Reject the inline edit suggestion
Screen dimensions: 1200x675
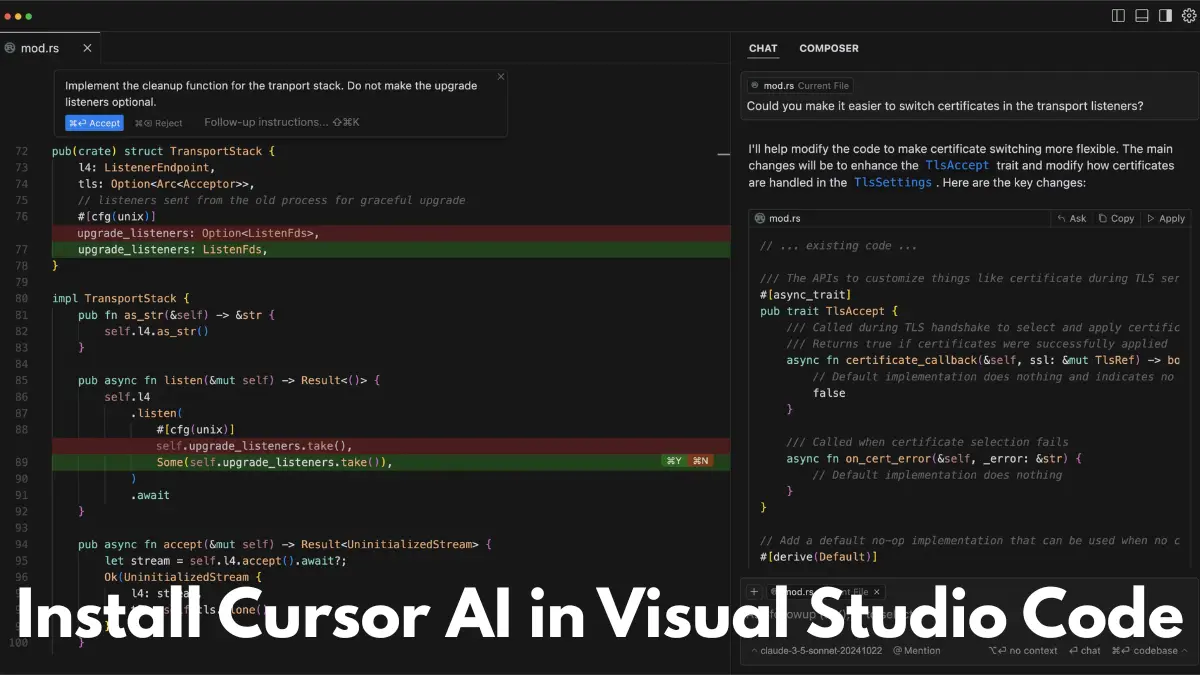tap(159, 123)
